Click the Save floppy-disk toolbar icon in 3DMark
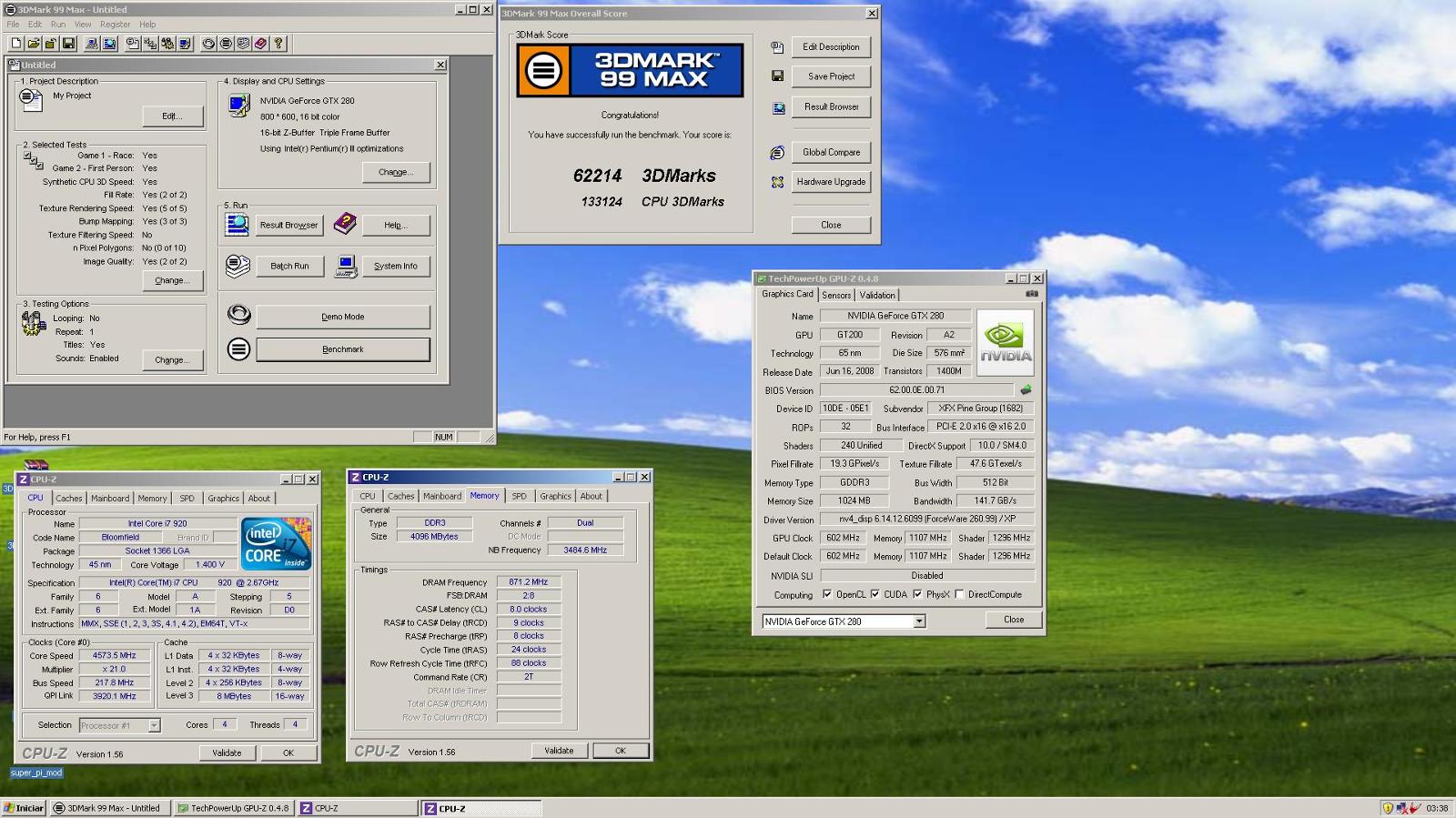The width and height of the screenshot is (1456, 818). pyautogui.click(x=68, y=43)
